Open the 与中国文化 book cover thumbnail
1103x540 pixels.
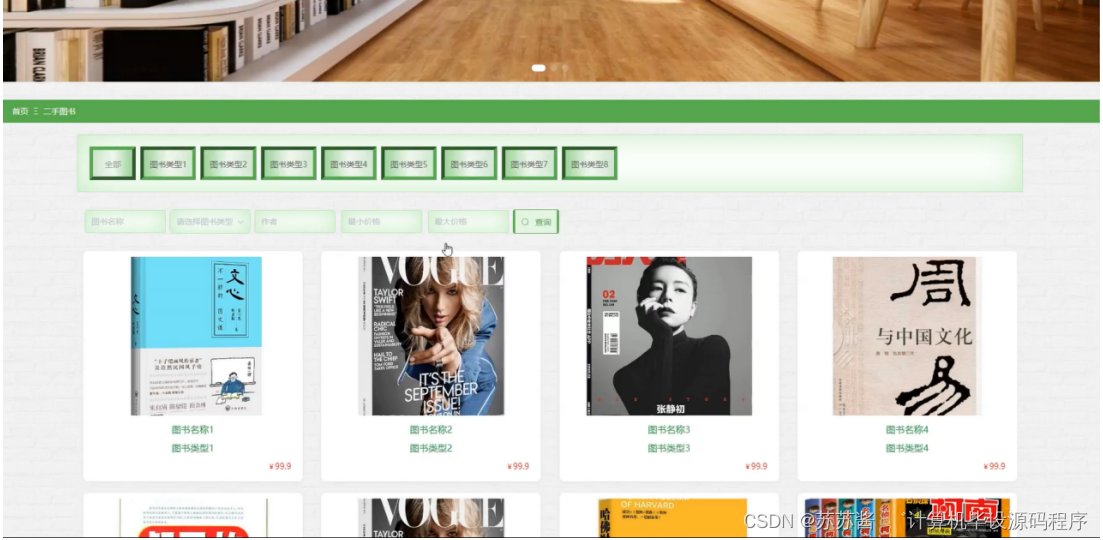907,336
